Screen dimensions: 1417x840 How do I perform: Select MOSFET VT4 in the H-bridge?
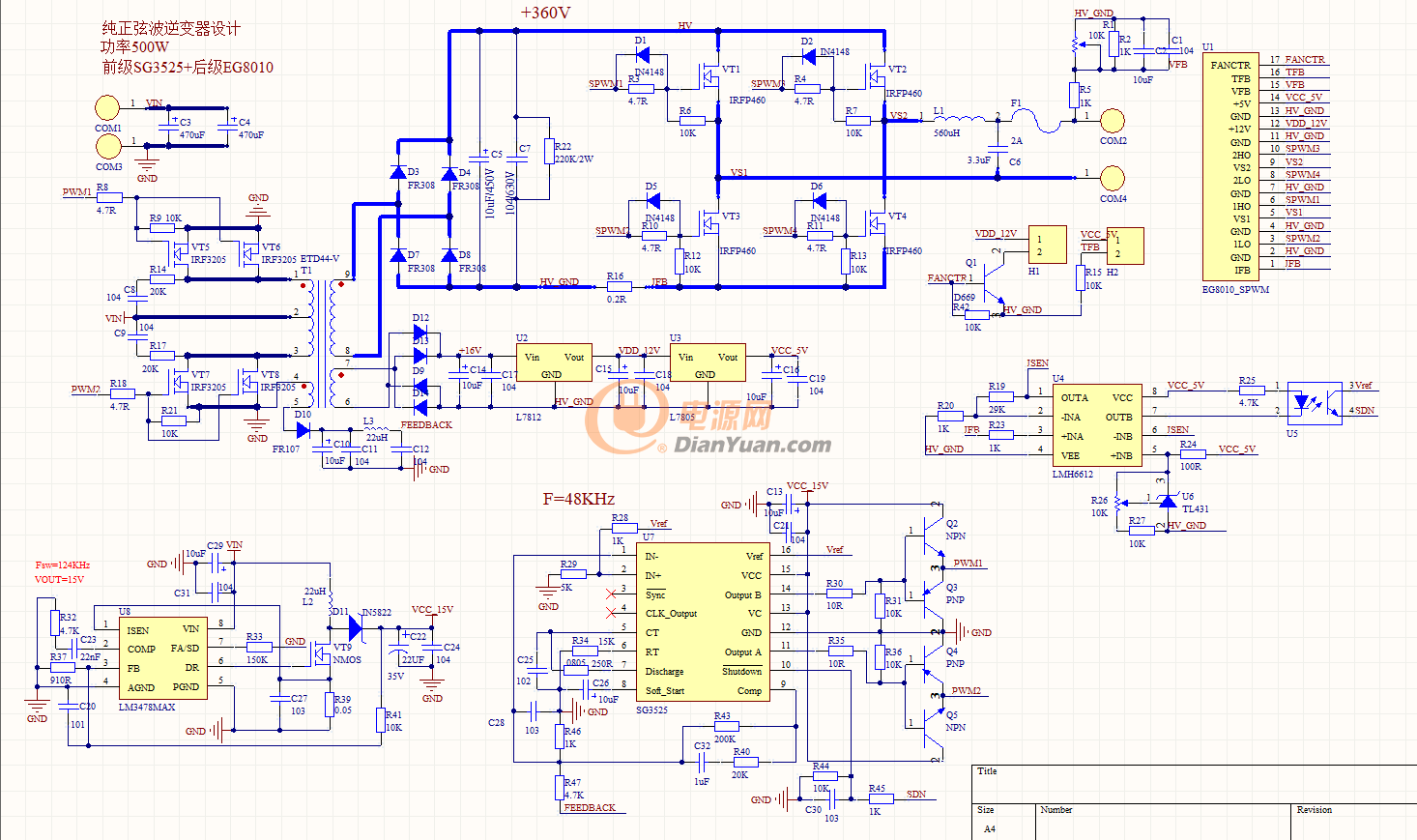point(877,223)
